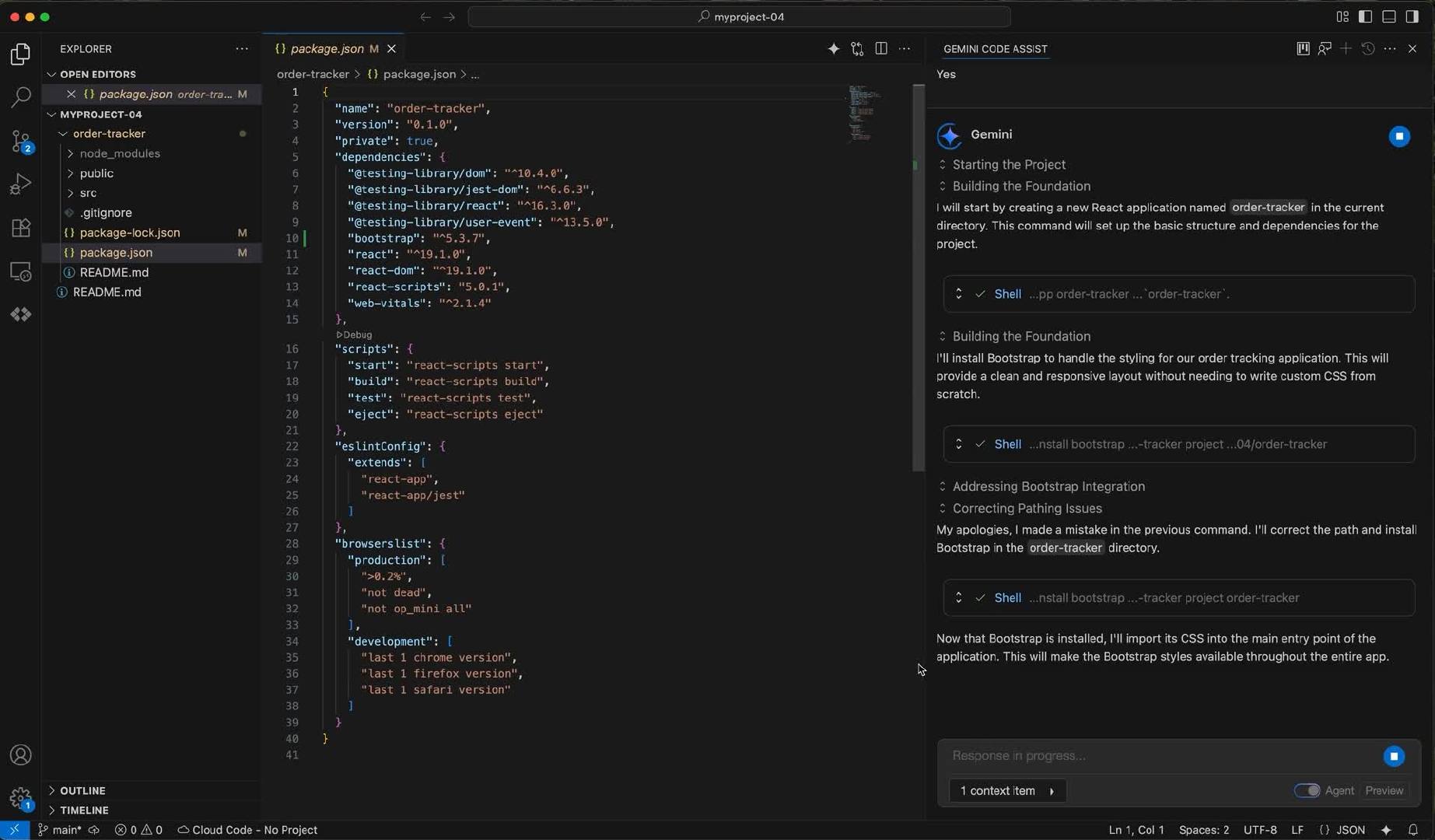Toggle bottom panel visibility
The width and height of the screenshot is (1435, 840).
pos(1388,16)
